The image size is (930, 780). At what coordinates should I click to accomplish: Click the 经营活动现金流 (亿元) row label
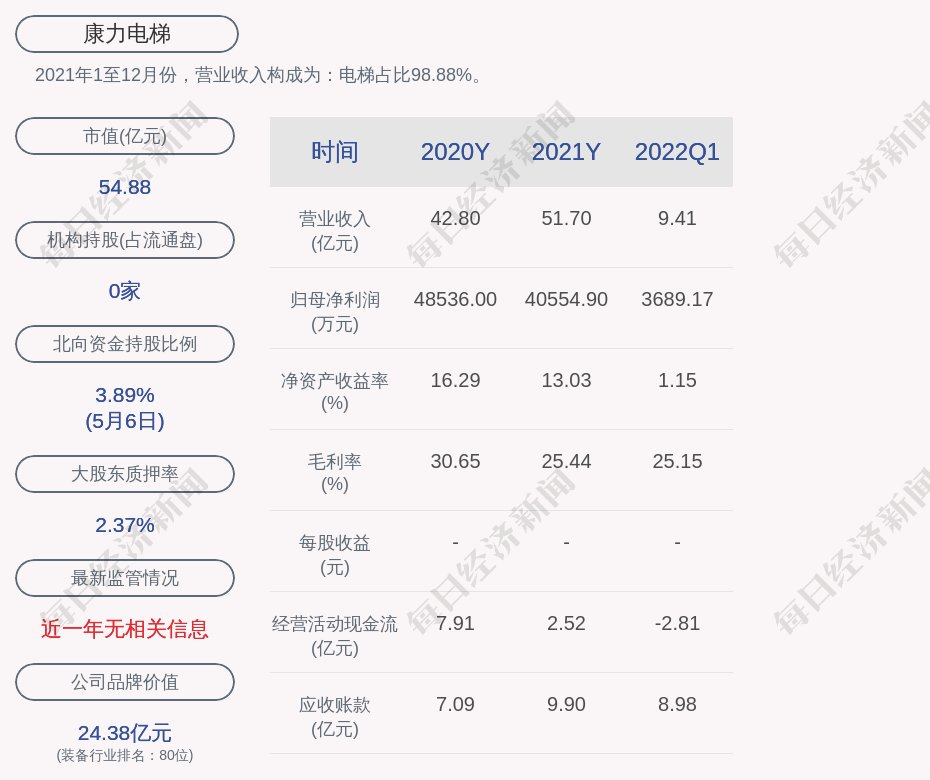[x=335, y=636]
